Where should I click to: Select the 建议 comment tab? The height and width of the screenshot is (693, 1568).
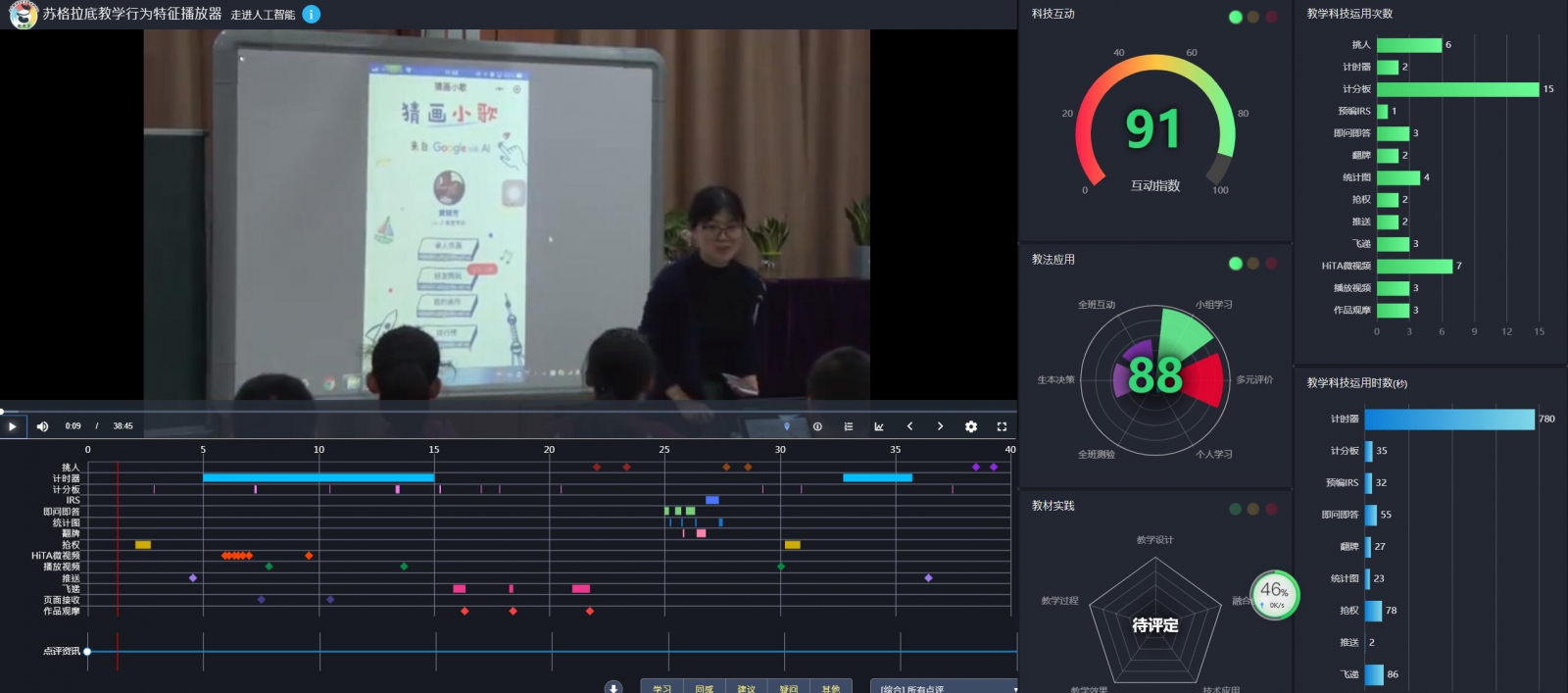747,687
